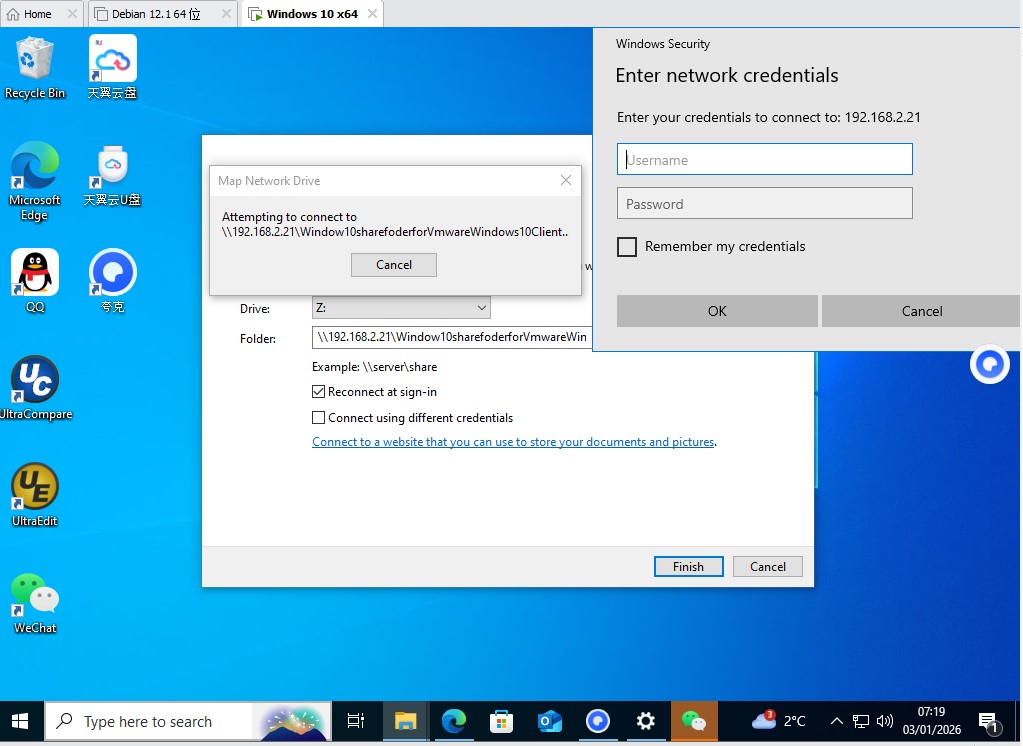Open the Recycle Bin desktop icon

click(x=34, y=60)
